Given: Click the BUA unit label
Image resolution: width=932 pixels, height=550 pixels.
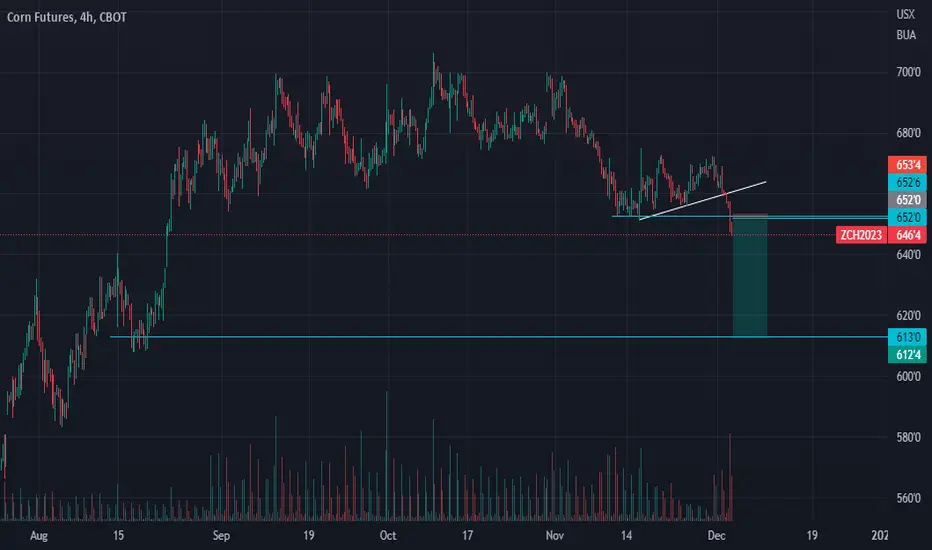Looking at the screenshot, I should tap(906, 35).
